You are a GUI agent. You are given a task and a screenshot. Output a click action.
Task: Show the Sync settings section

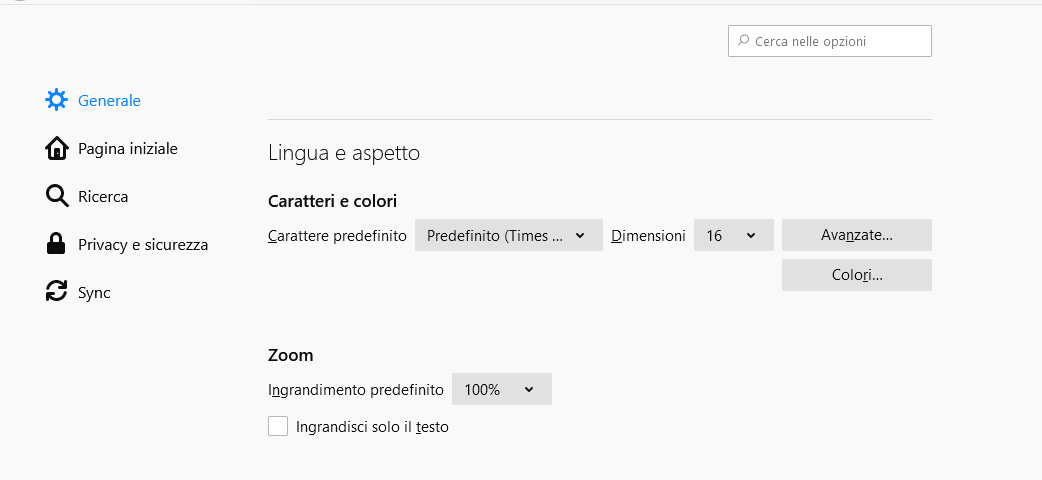(94, 292)
